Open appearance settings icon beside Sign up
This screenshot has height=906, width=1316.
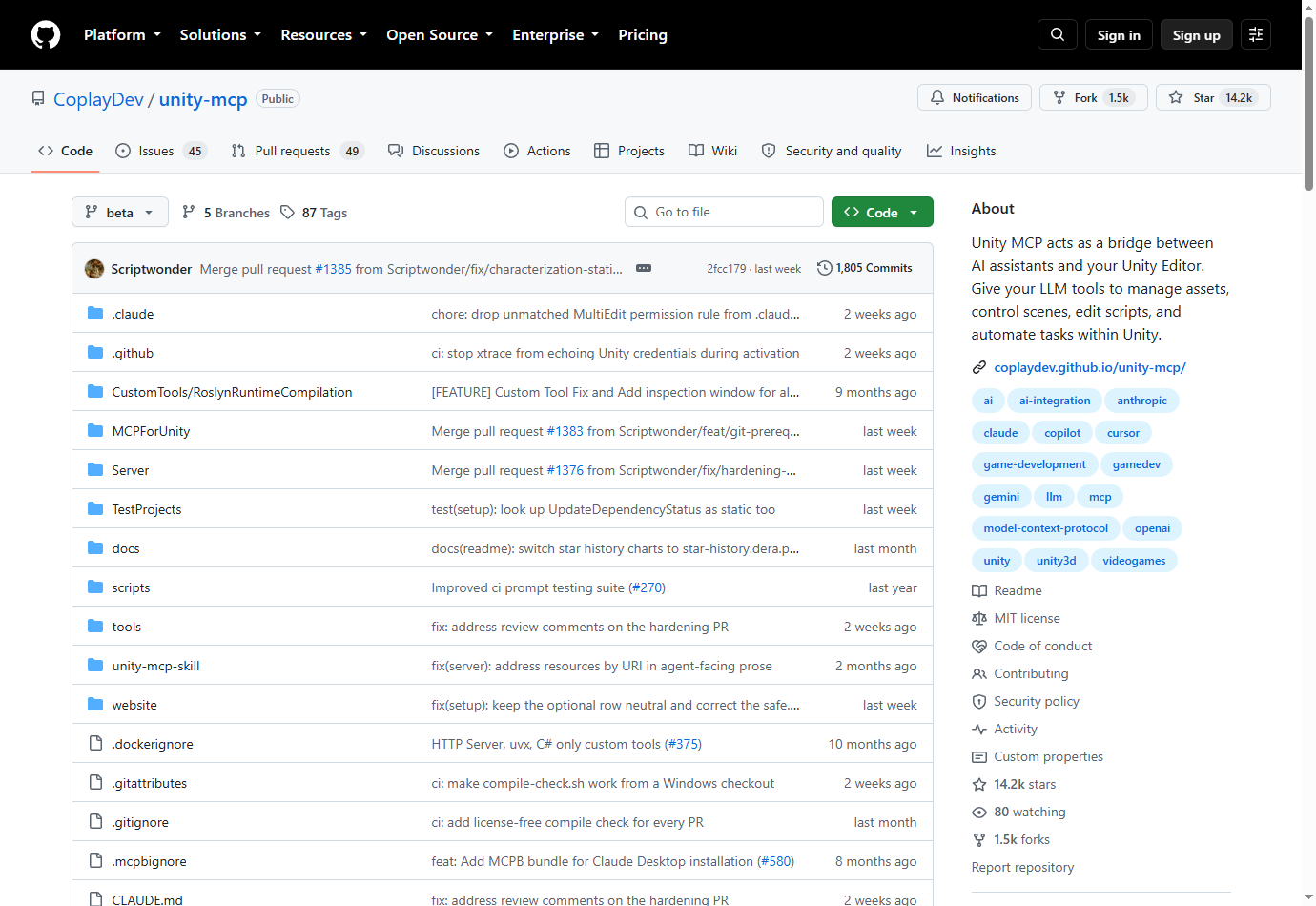(1256, 34)
